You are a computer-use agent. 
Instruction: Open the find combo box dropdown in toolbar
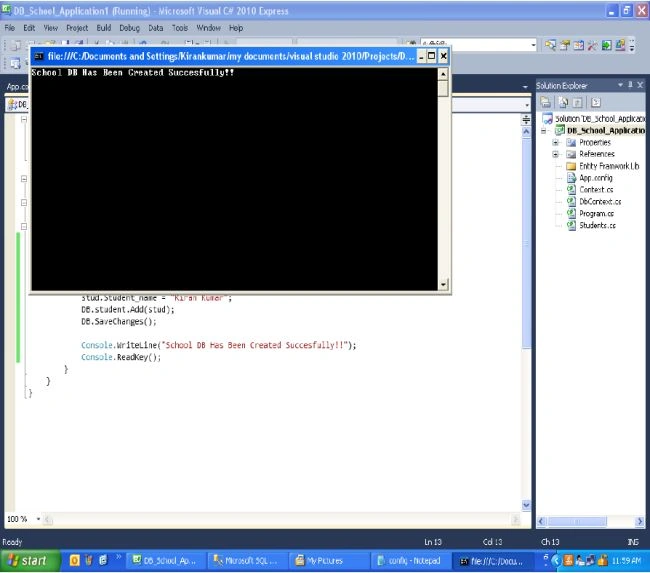533,45
